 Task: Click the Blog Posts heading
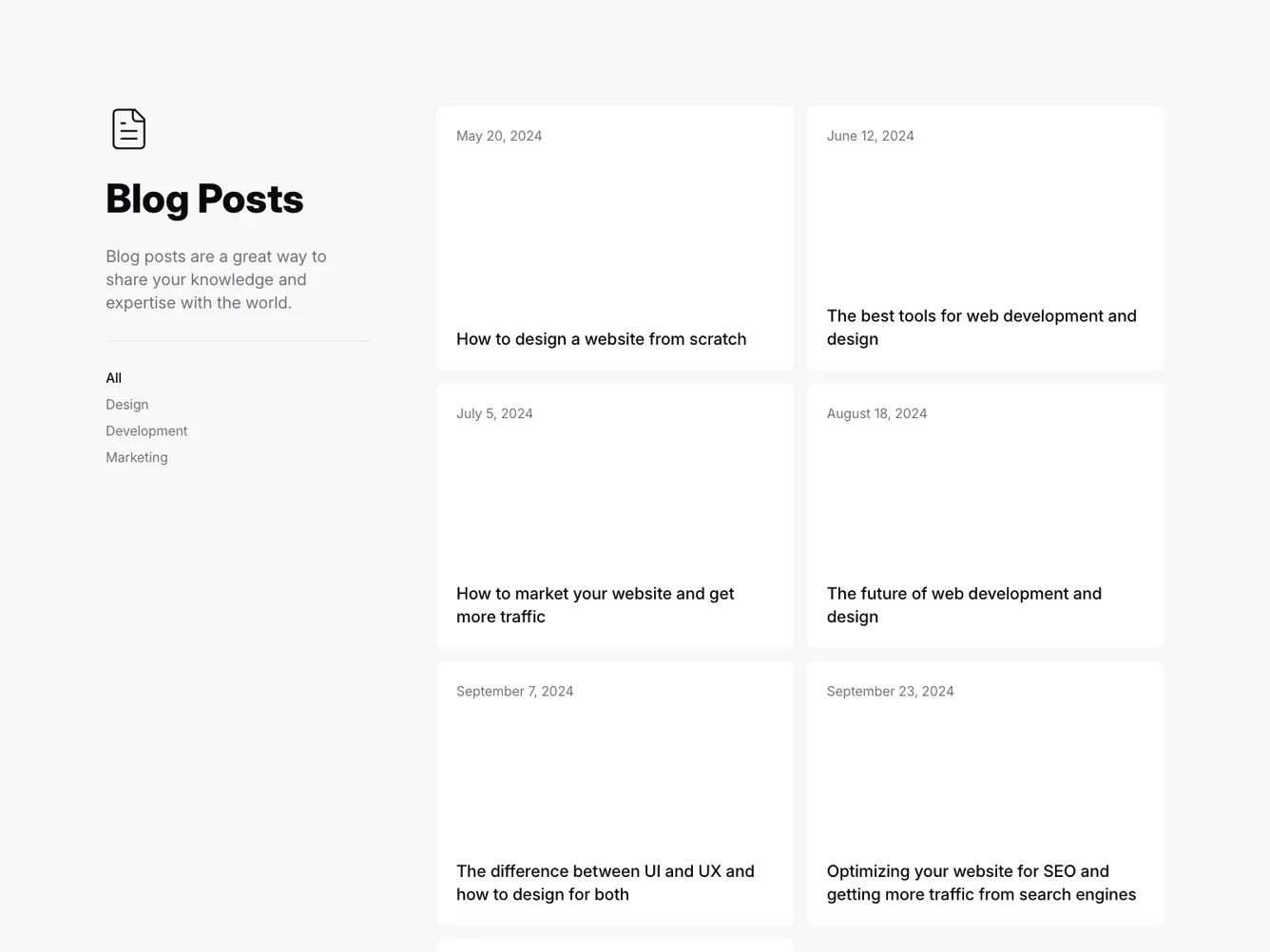point(204,200)
